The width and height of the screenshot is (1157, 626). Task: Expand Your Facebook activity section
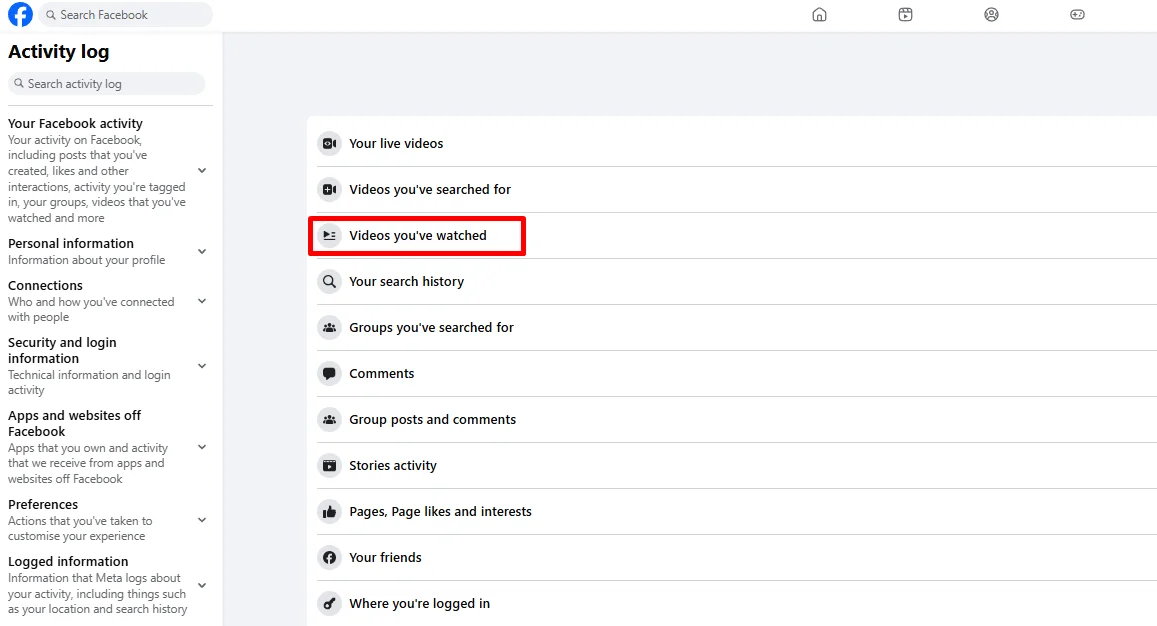tap(202, 170)
